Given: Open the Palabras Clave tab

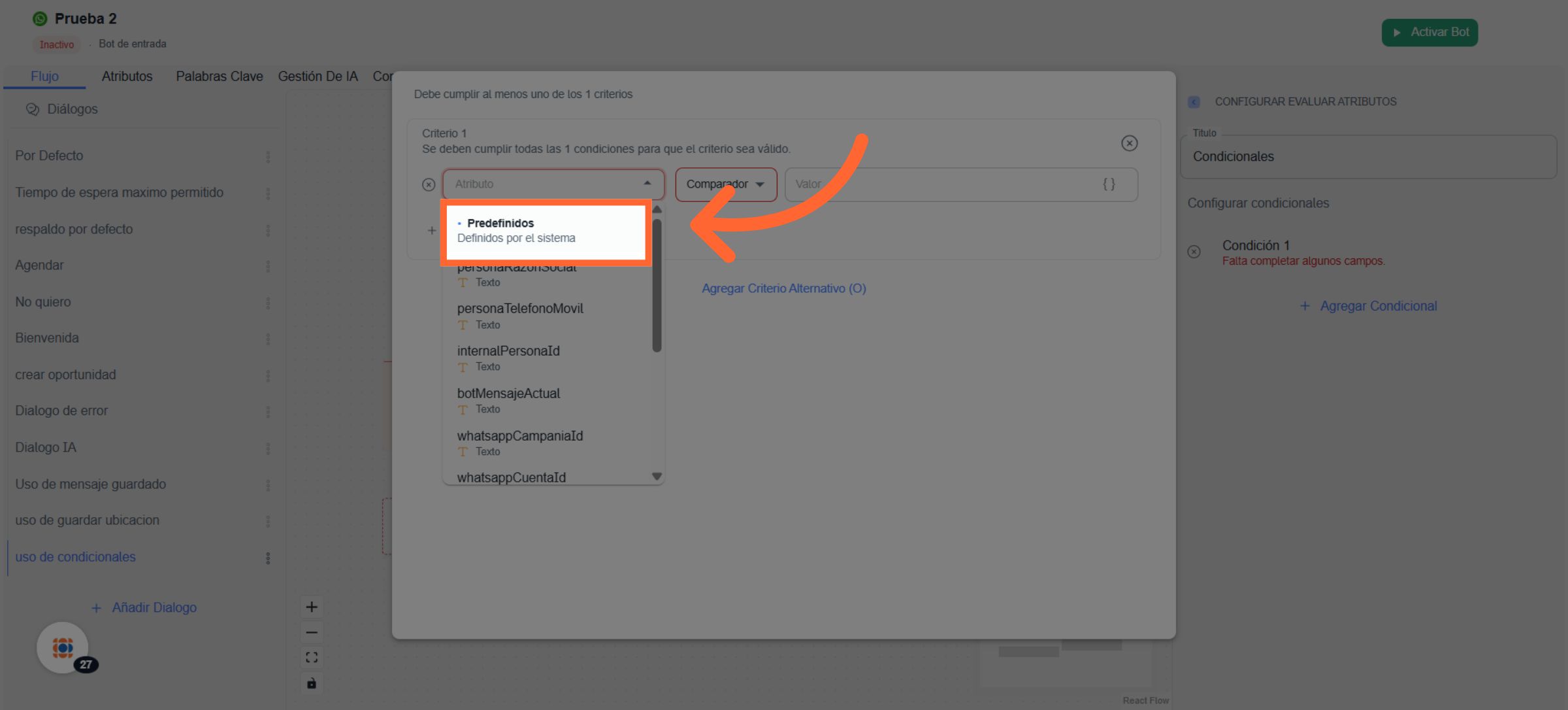Looking at the screenshot, I should 219,76.
